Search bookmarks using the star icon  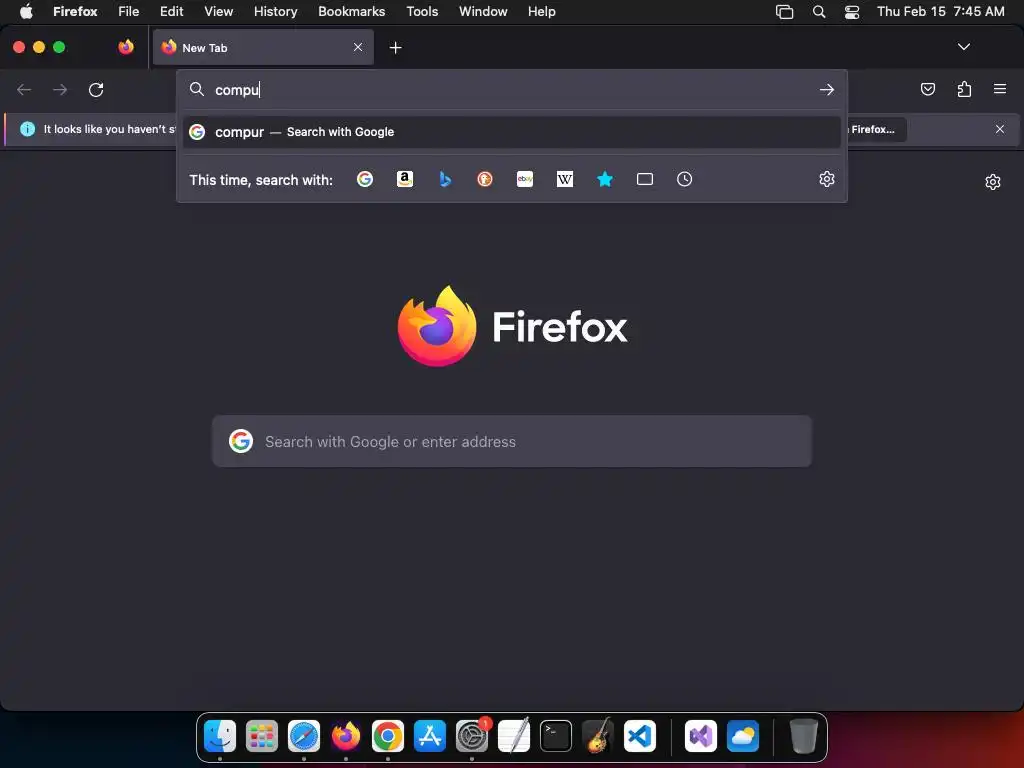coord(605,179)
